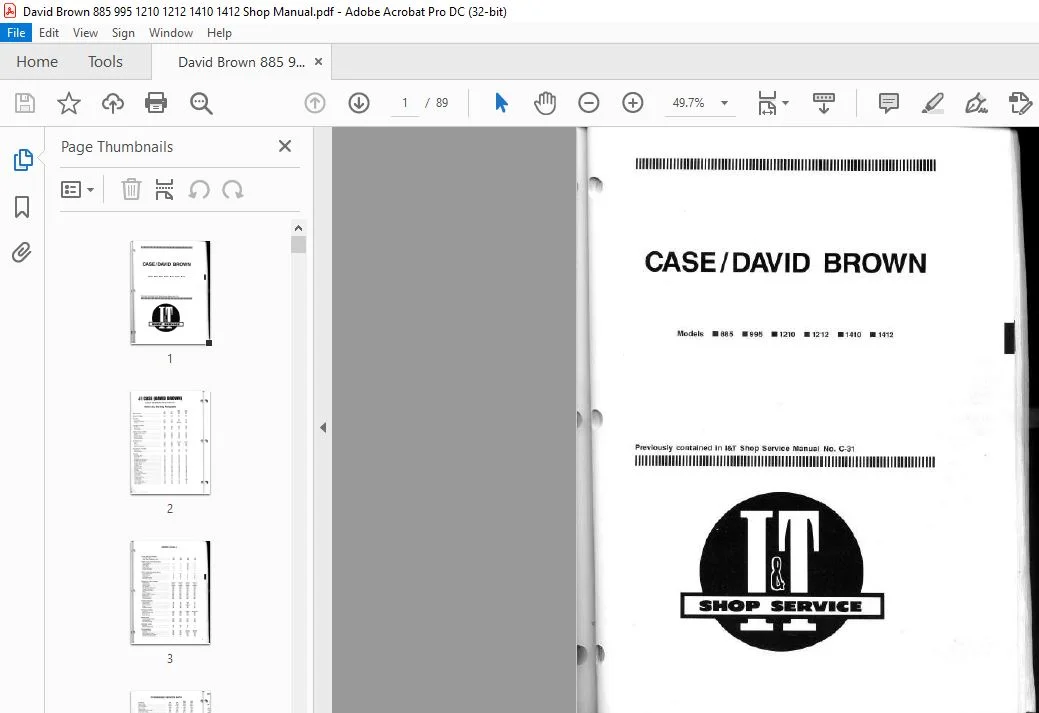This screenshot has width=1039, height=713.
Task: Open the View menu
Action: pos(85,32)
